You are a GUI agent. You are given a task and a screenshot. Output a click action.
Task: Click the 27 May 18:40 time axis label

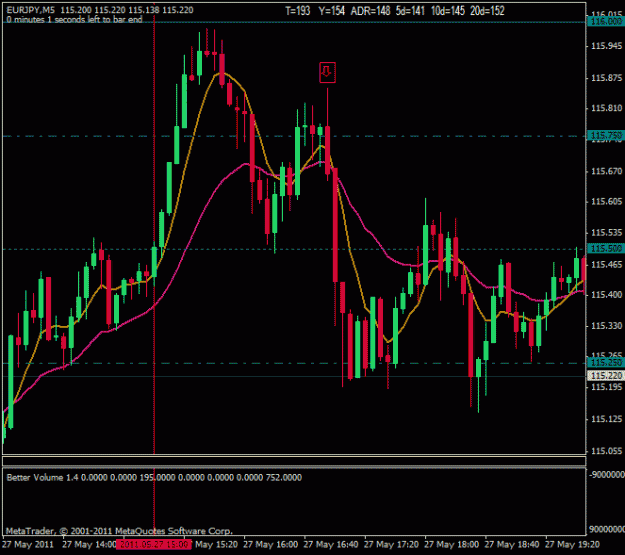[512, 544]
